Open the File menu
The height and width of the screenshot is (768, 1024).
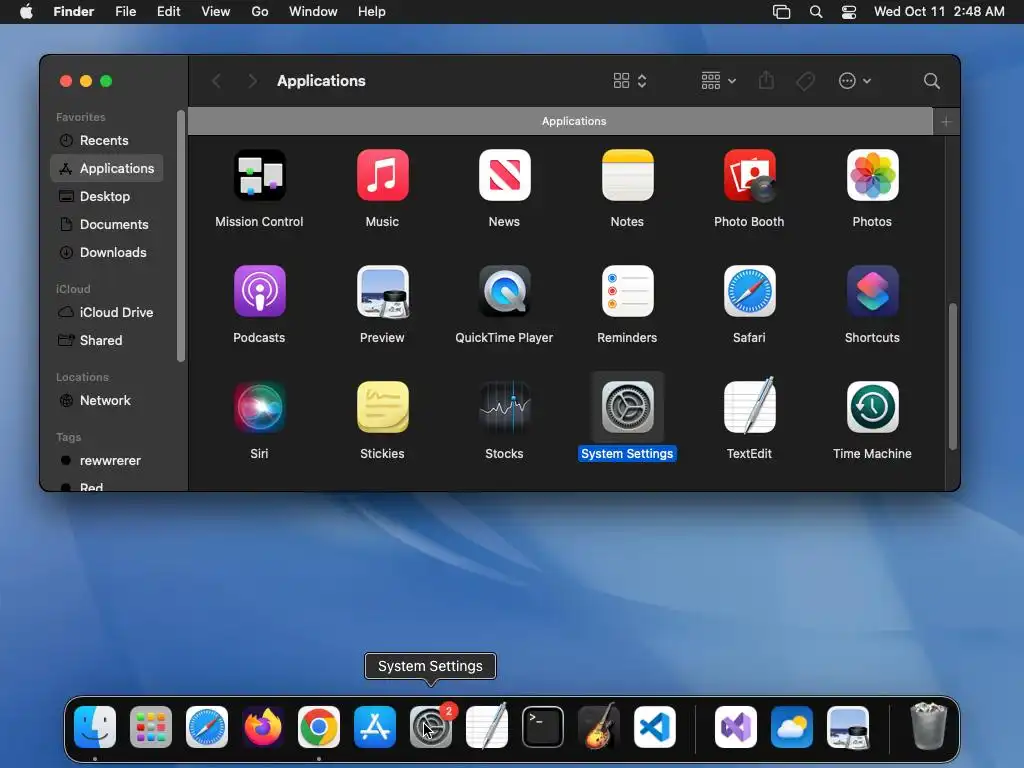pos(125,12)
